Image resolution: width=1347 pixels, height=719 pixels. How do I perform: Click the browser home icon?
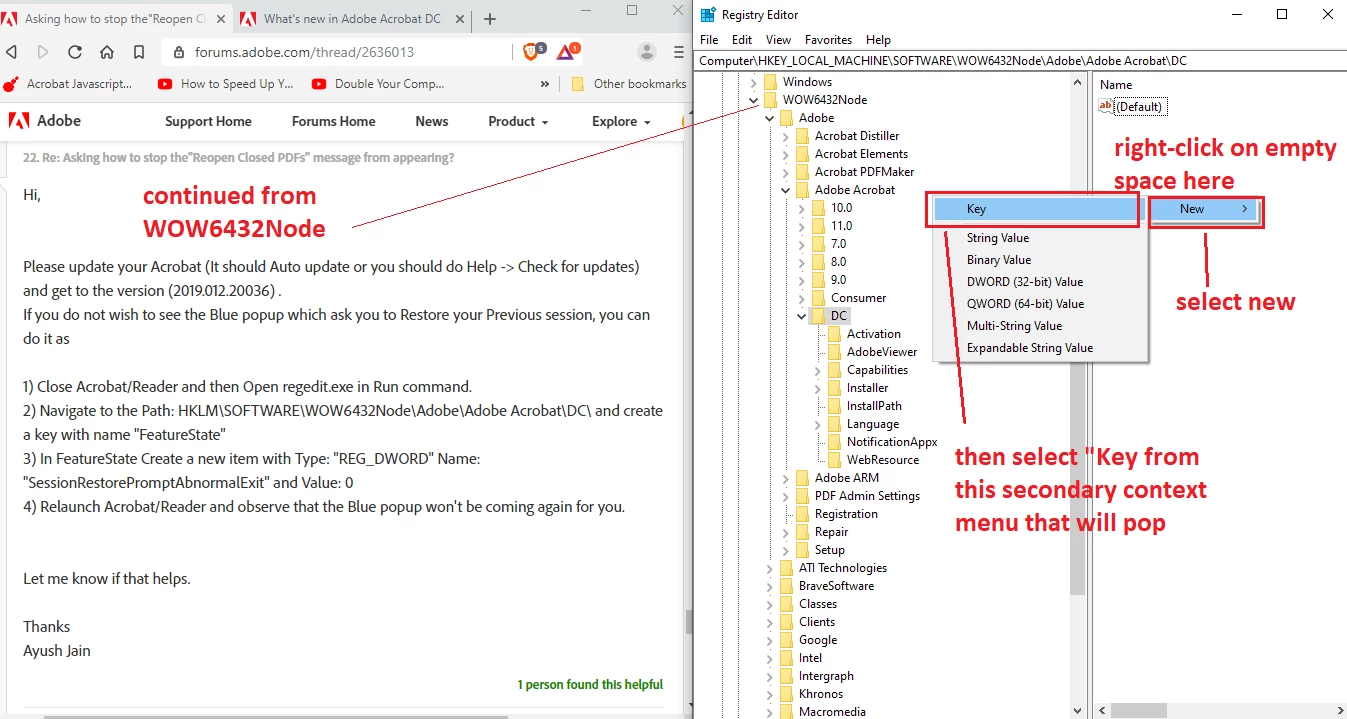pyautogui.click(x=107, y=52)
